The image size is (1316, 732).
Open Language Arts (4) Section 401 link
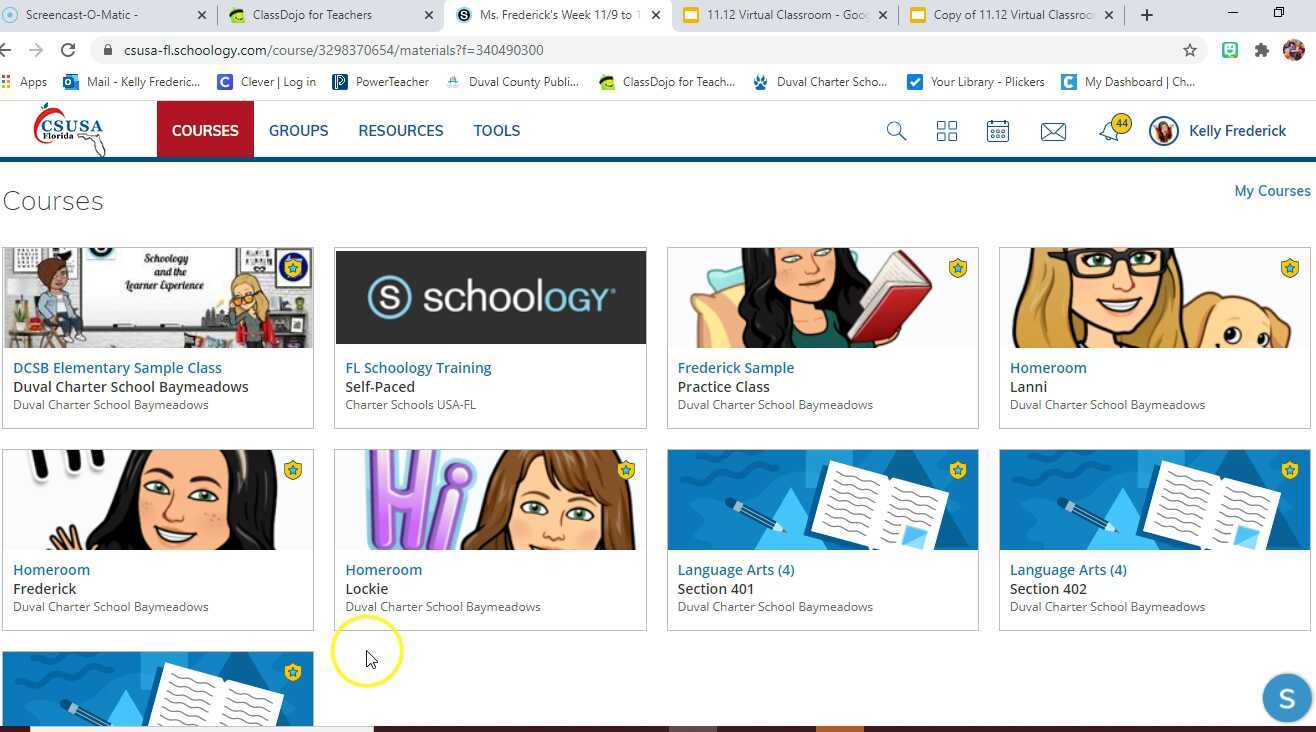736,570
